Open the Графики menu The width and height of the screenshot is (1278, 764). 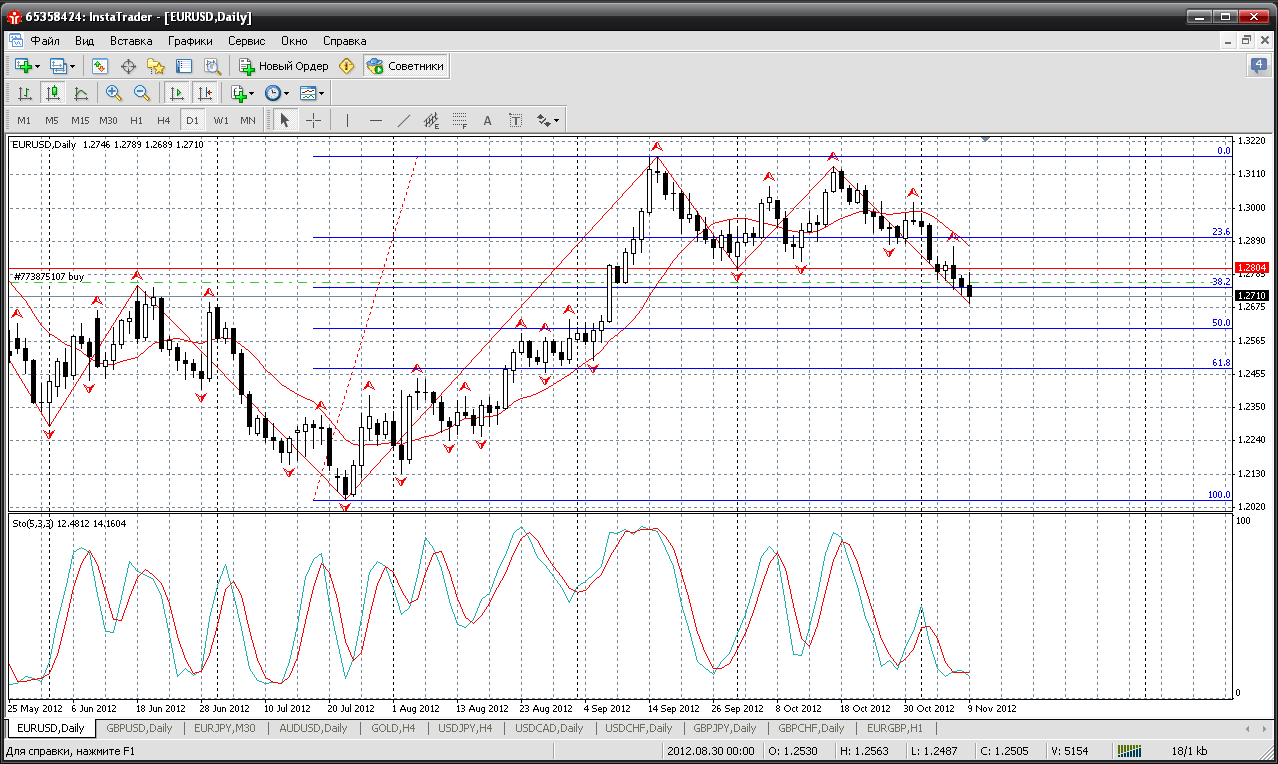(x=190, y=41)
